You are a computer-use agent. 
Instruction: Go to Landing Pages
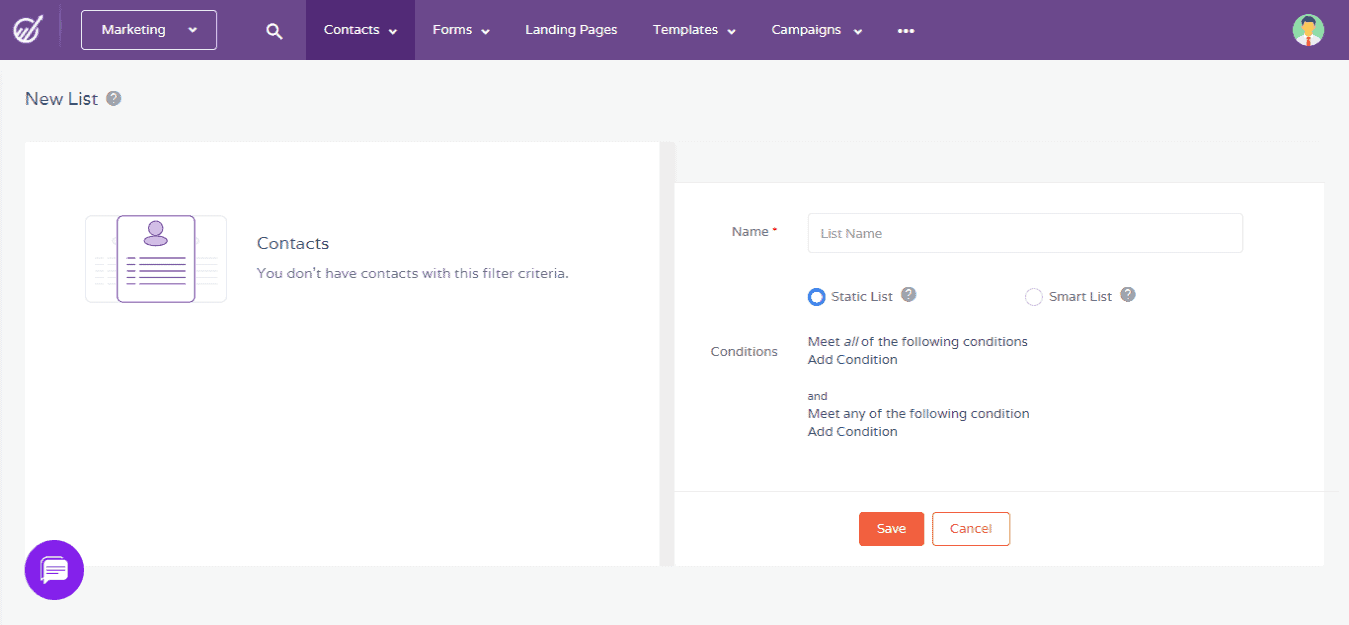click(571, 30)
